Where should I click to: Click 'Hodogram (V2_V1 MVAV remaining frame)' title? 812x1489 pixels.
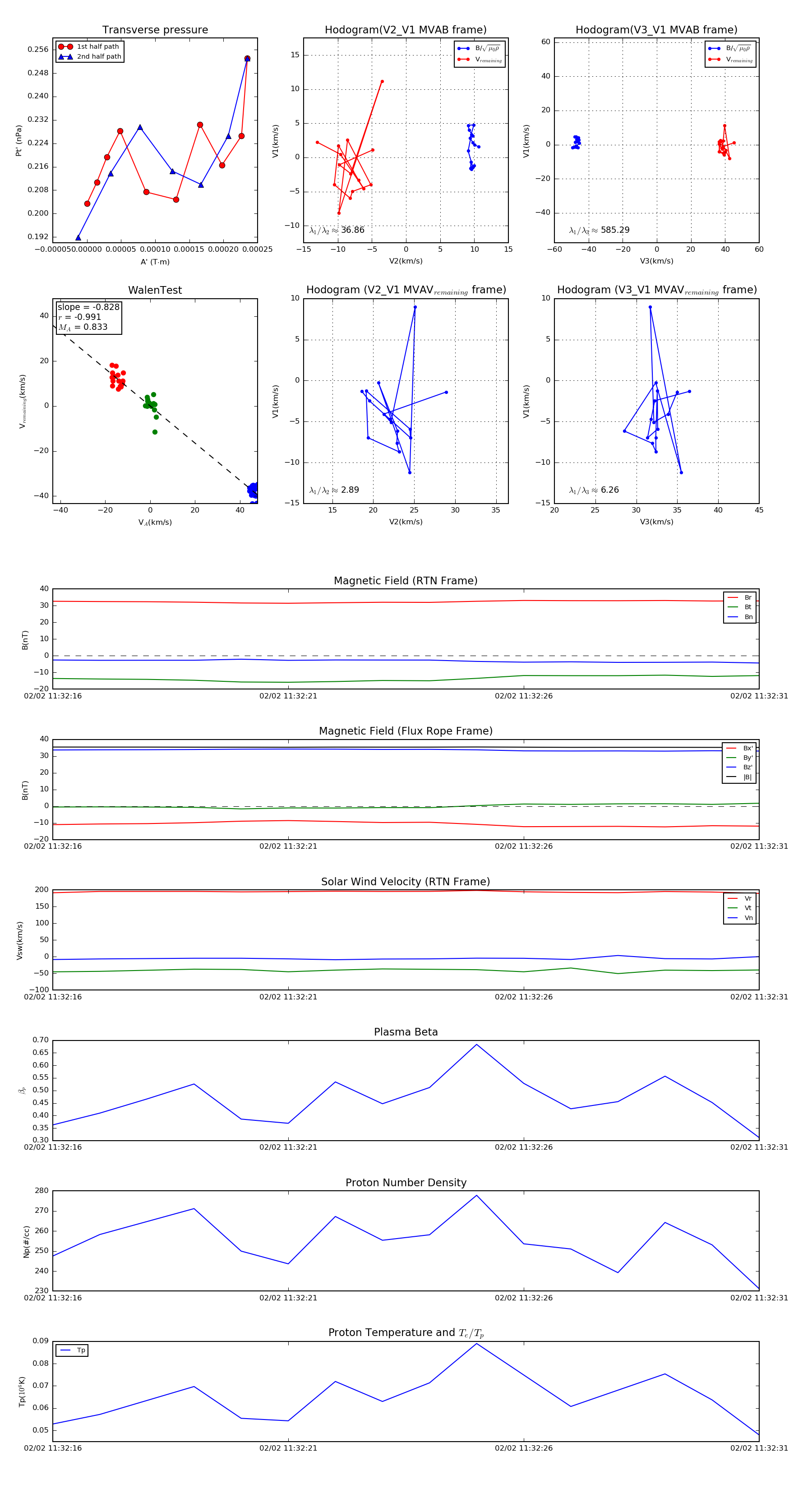406,290
